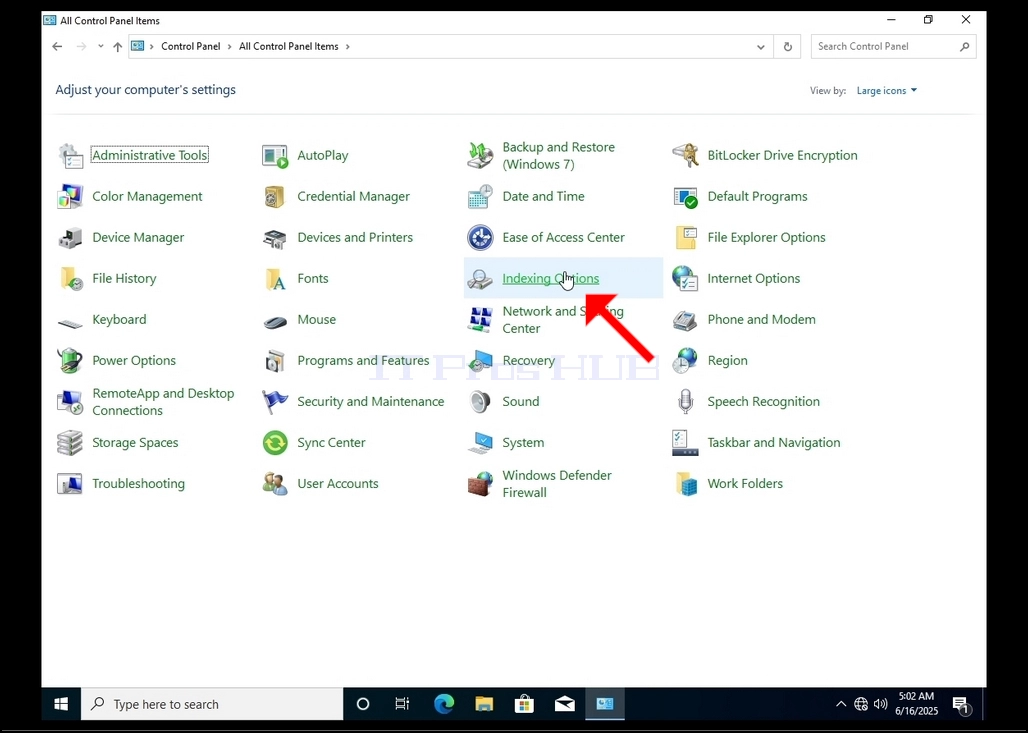
Task: Click the Recovery link text
Action: [x=528, y=361]
